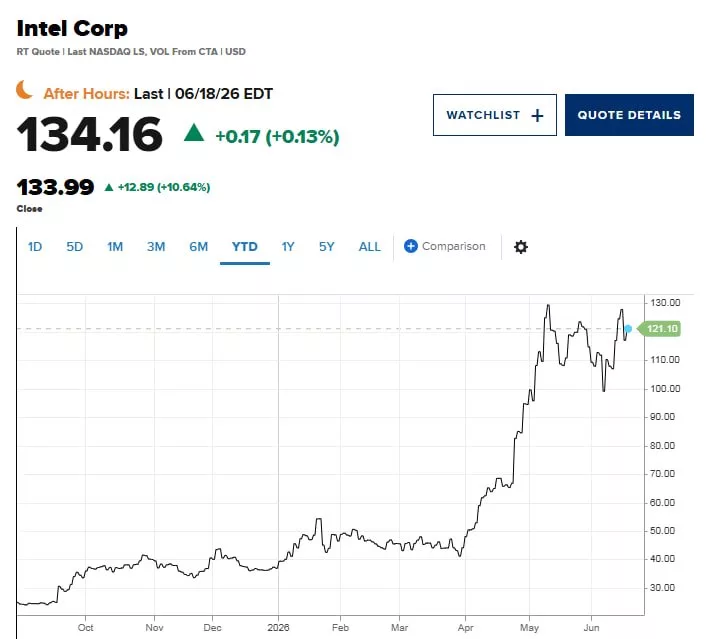Click the Comparison link

(454, 246)
